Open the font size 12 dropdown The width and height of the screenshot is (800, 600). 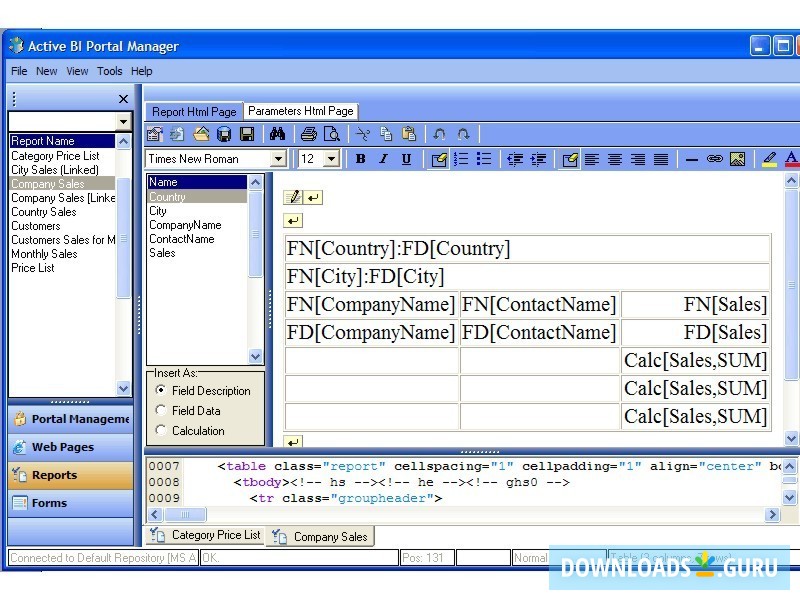(x=330, y=158)
